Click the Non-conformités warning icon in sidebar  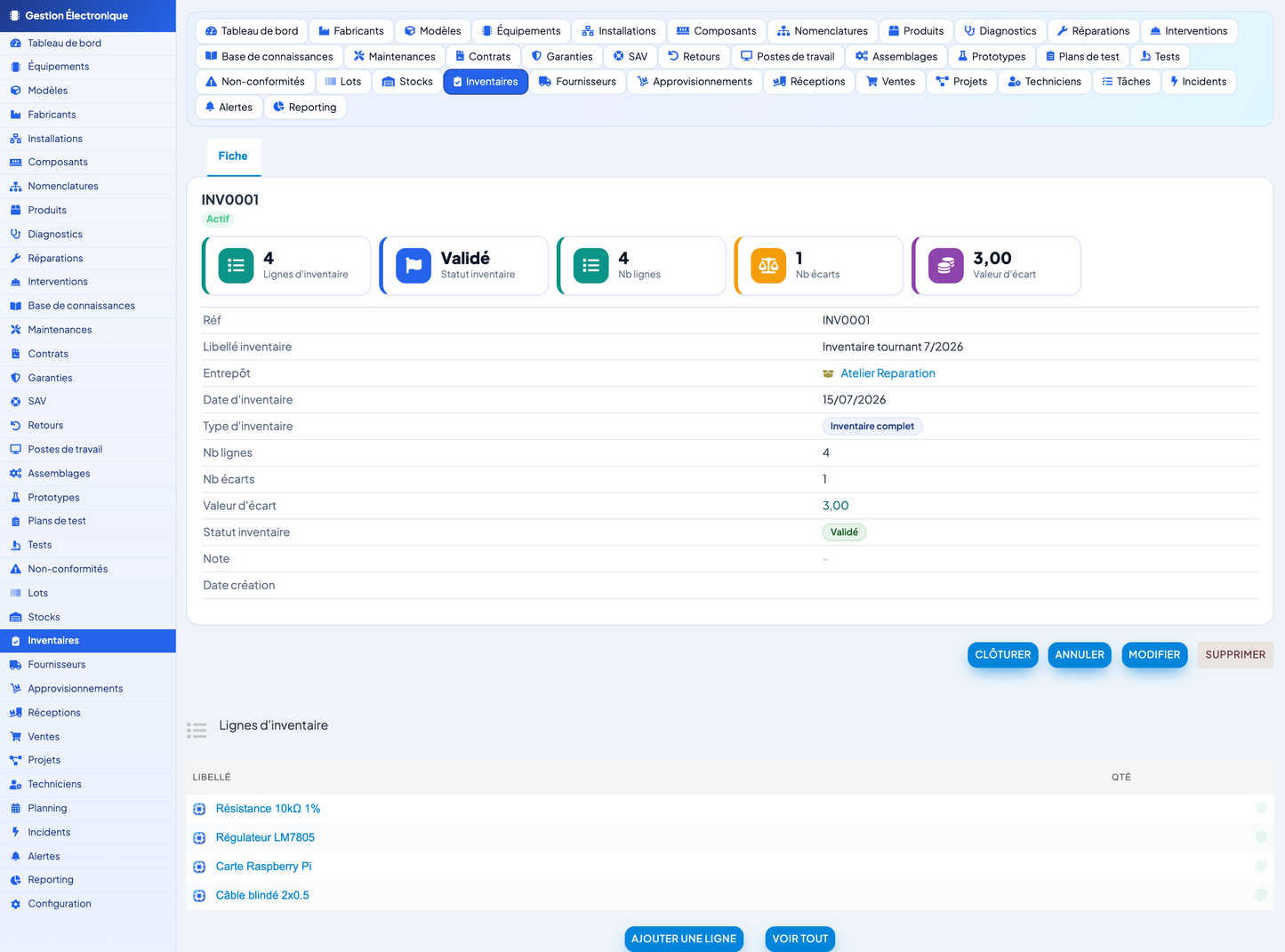coord(15,569)
